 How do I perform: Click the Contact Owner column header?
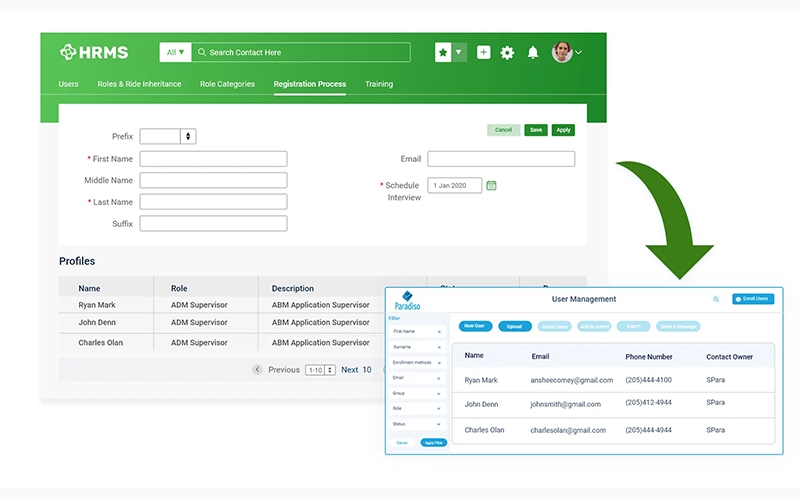[729, 357]
